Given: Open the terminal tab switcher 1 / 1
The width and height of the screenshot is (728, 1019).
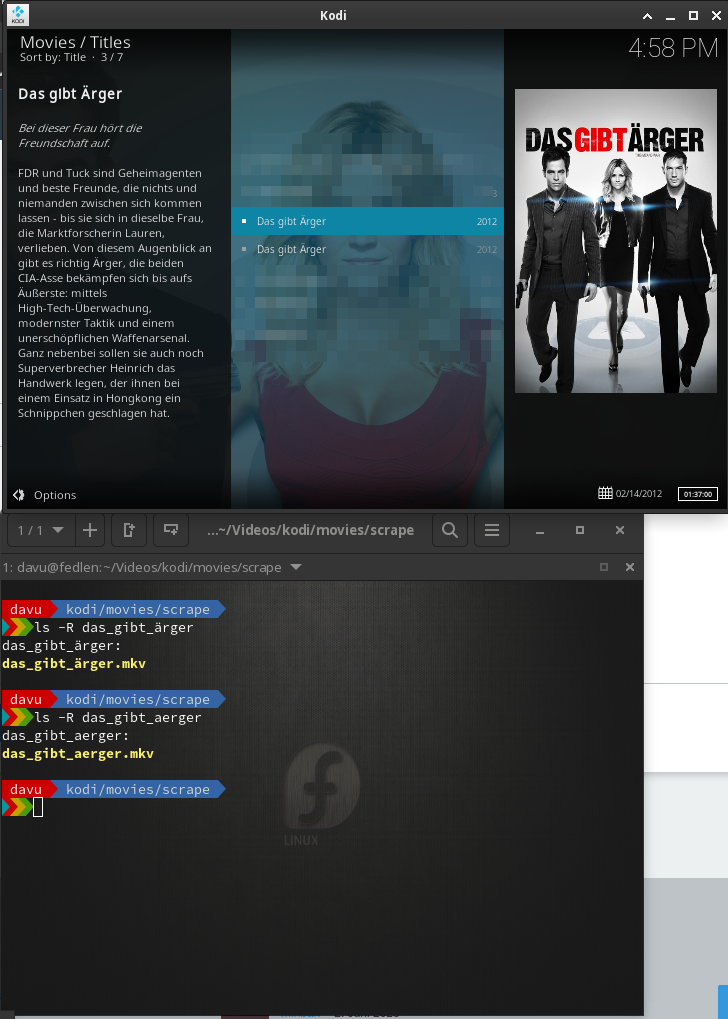Looking at the screenshot, I should 40,530.
